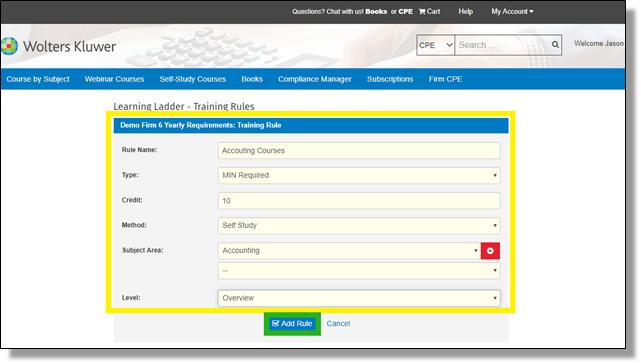Open Webinar Courses menu
641x364 pixels.
(x=114, y=79)
